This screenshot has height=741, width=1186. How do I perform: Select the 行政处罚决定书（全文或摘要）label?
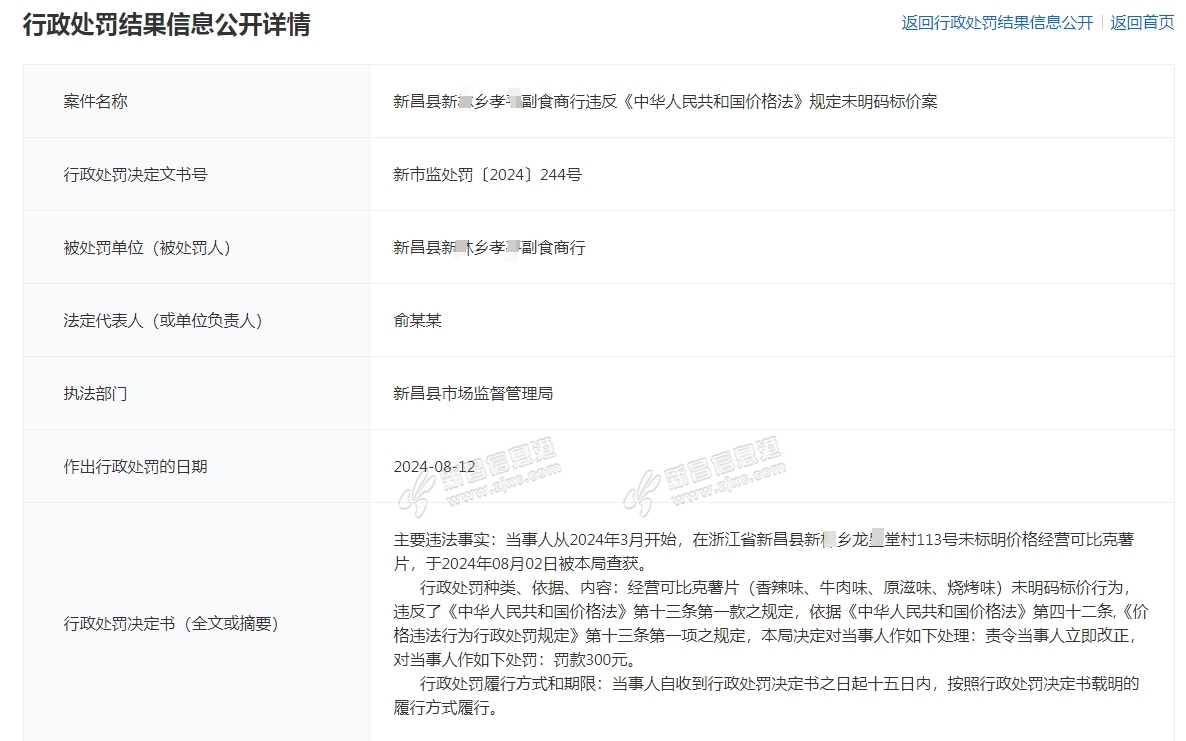click(x=170, y=623)
